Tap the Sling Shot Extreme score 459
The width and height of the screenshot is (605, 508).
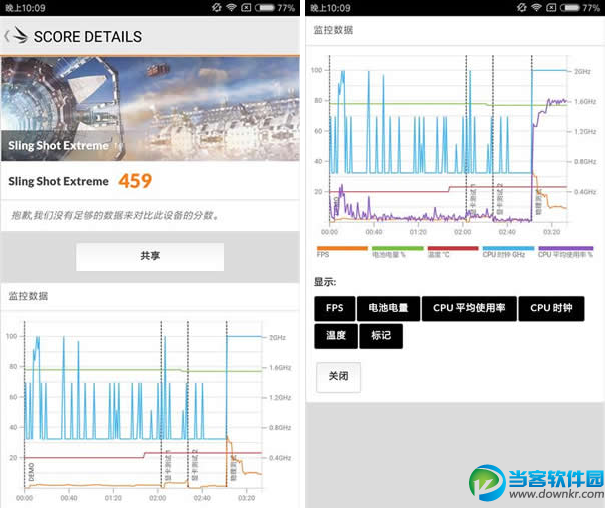[135, 181]
